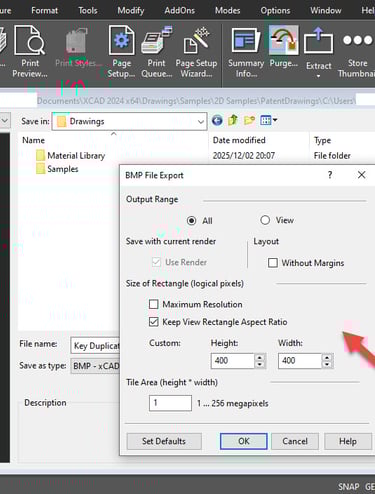The height and width of the screenshot is (494, 375).
Task: Click the File name field
Action: 95,346
